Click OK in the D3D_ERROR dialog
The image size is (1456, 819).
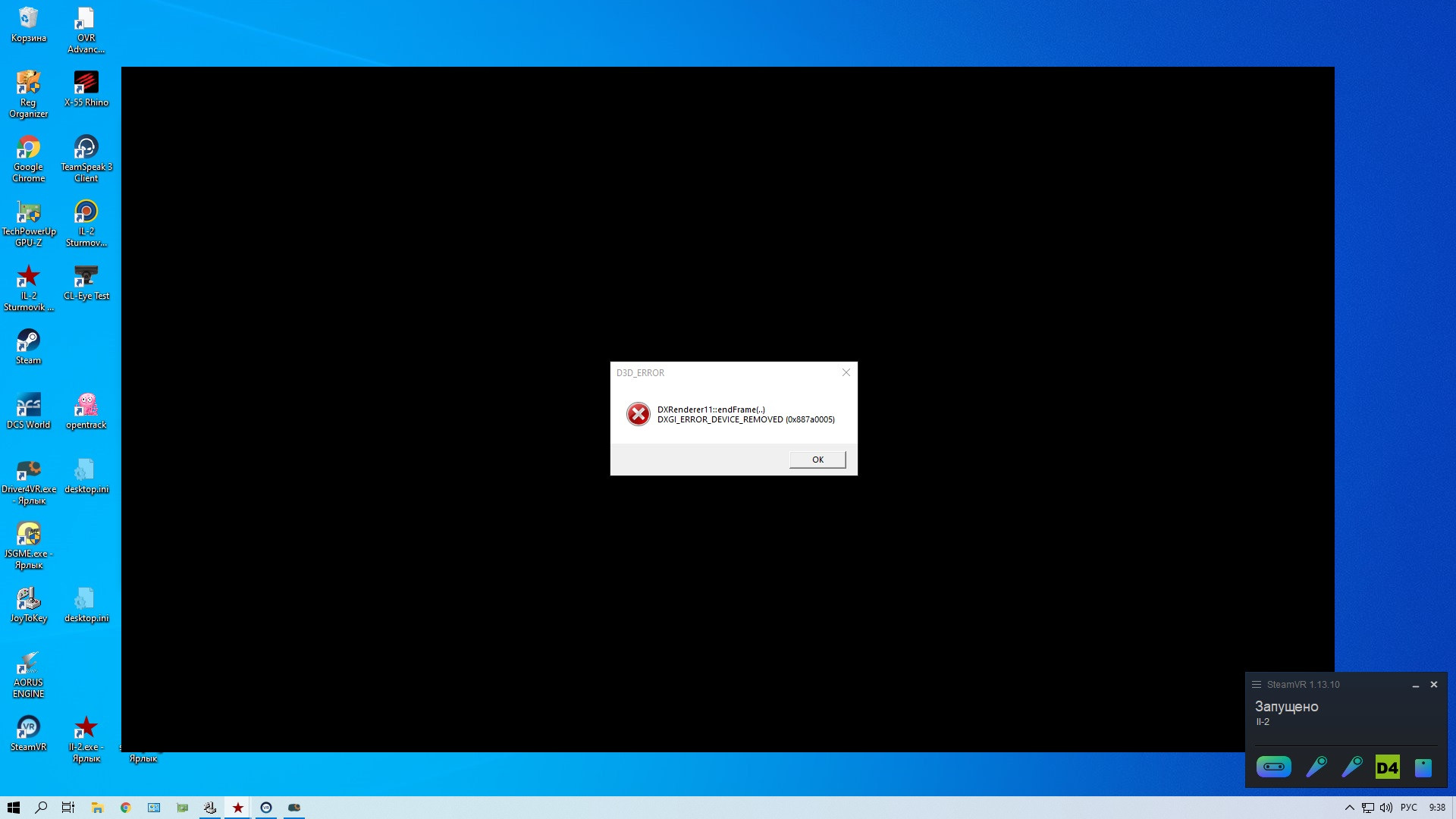[x=817, y=460]
